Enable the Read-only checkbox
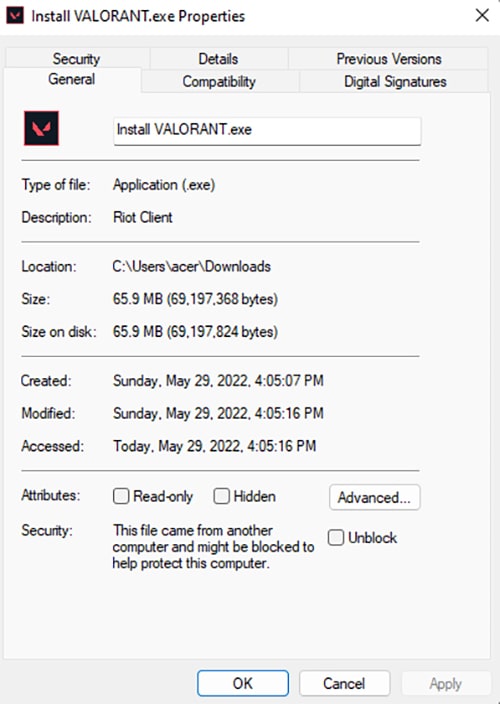Viewport: 500px width, 704px height. tap(121, 496)
